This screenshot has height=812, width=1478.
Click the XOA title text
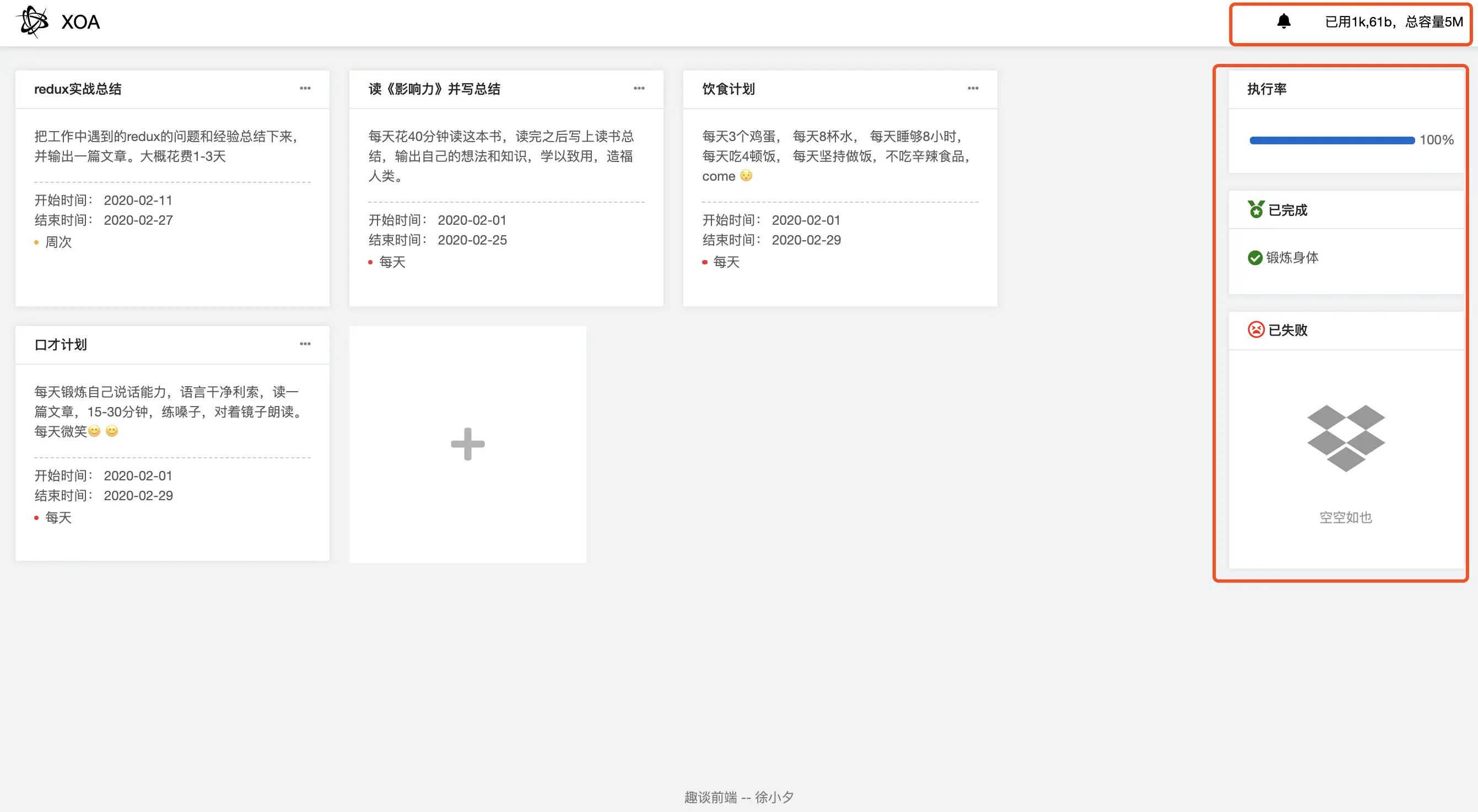pos(80,22)
